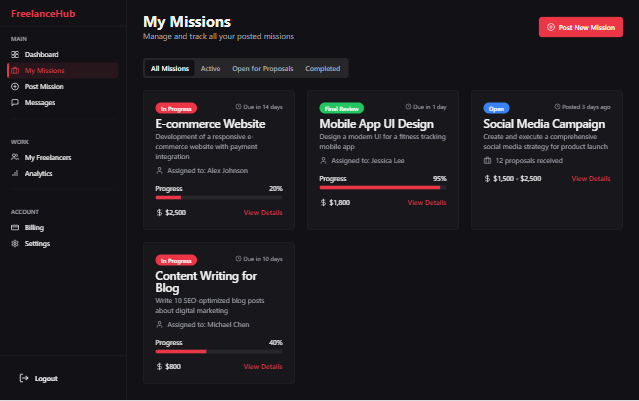Click the Post Mission plus-circle icon

(x=15, y=86)
